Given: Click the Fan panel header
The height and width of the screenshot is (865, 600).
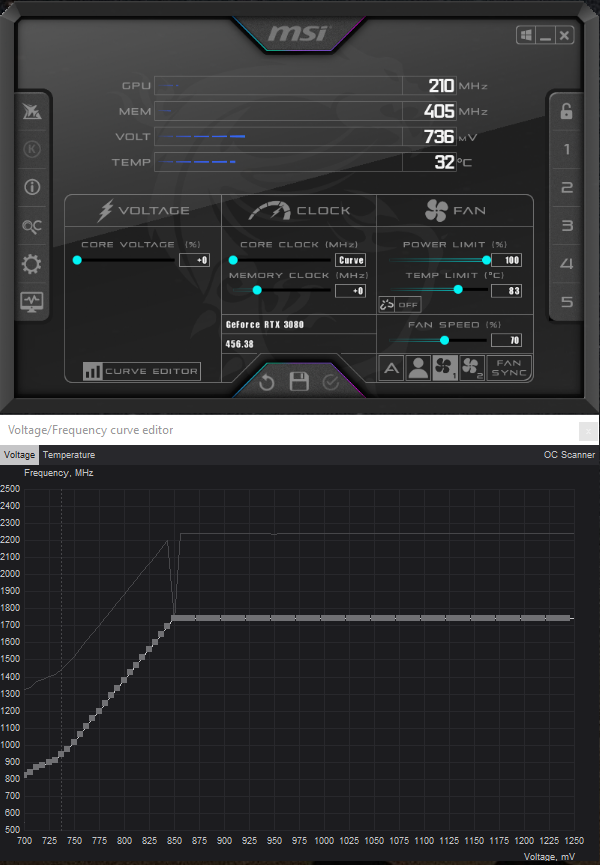Looking at the screenshot, I should (455, 210).
